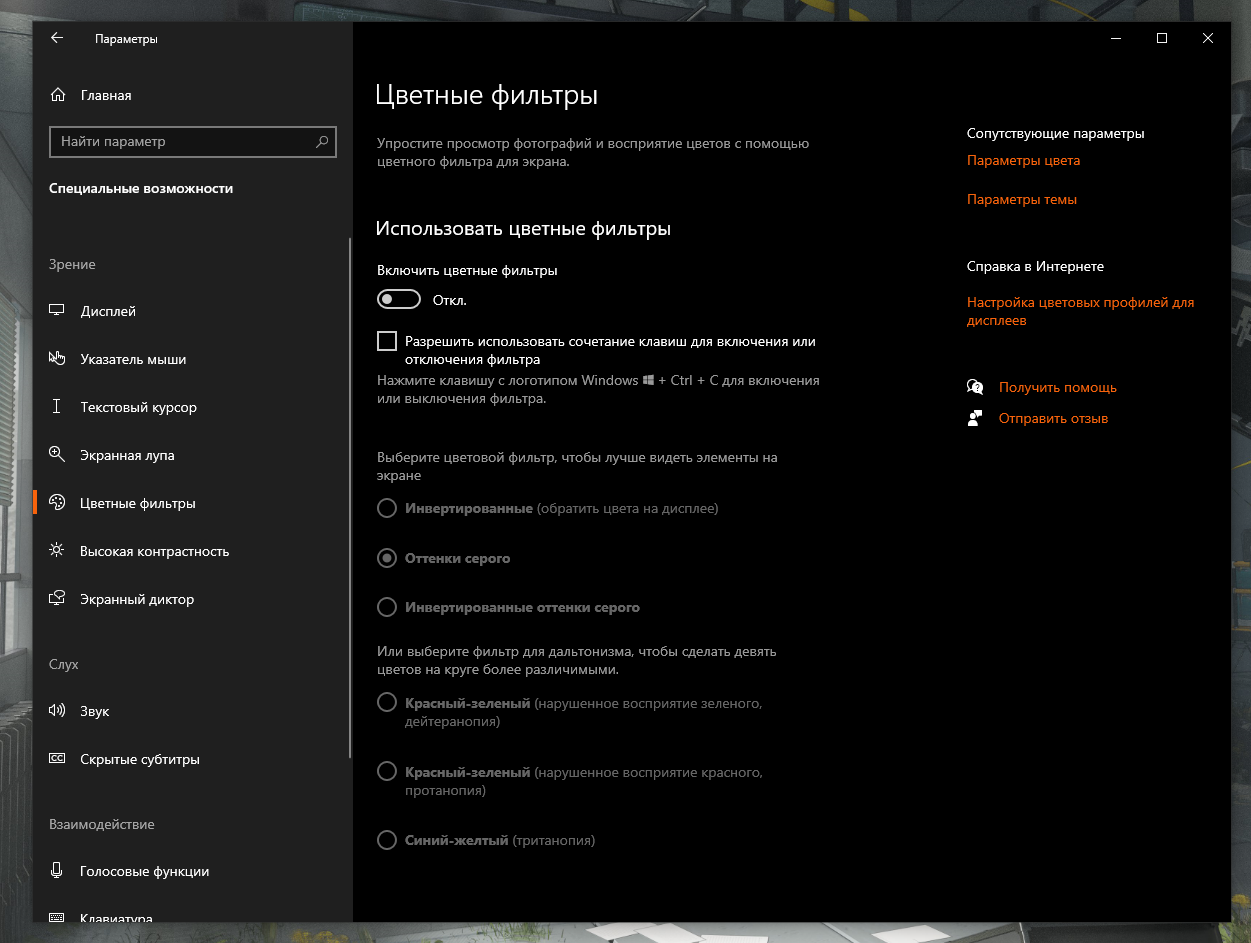This screenshot has height=943, width=1251.
Task: Click the Скрытые субтитры CC icon
Action: pyautogui.click(x=57, y=759)
